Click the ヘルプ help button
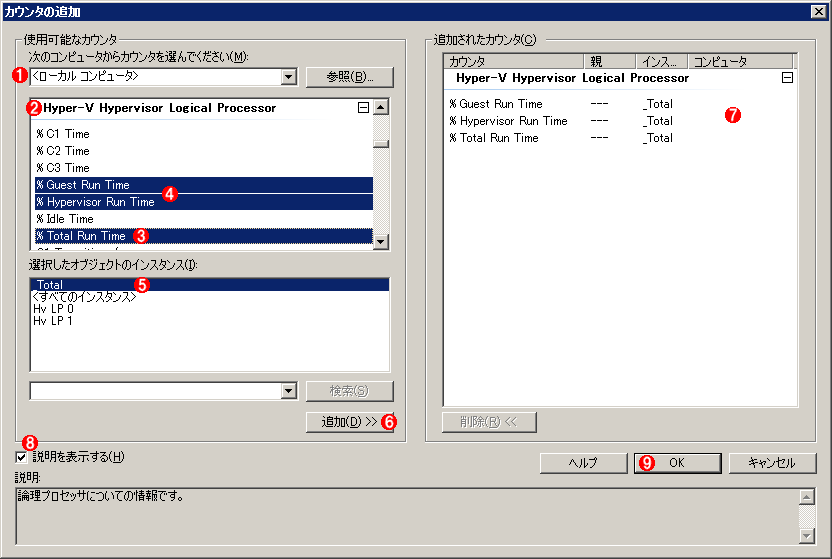The height and width of the screenshot is (559, 832). pyautogui.click(x=584, y=463)
